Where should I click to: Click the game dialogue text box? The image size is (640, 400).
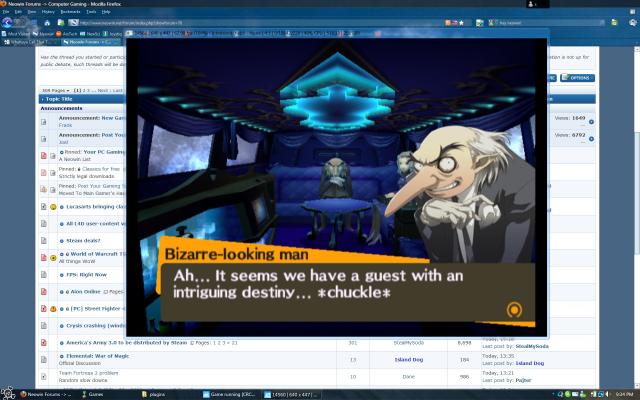[347, 292]
